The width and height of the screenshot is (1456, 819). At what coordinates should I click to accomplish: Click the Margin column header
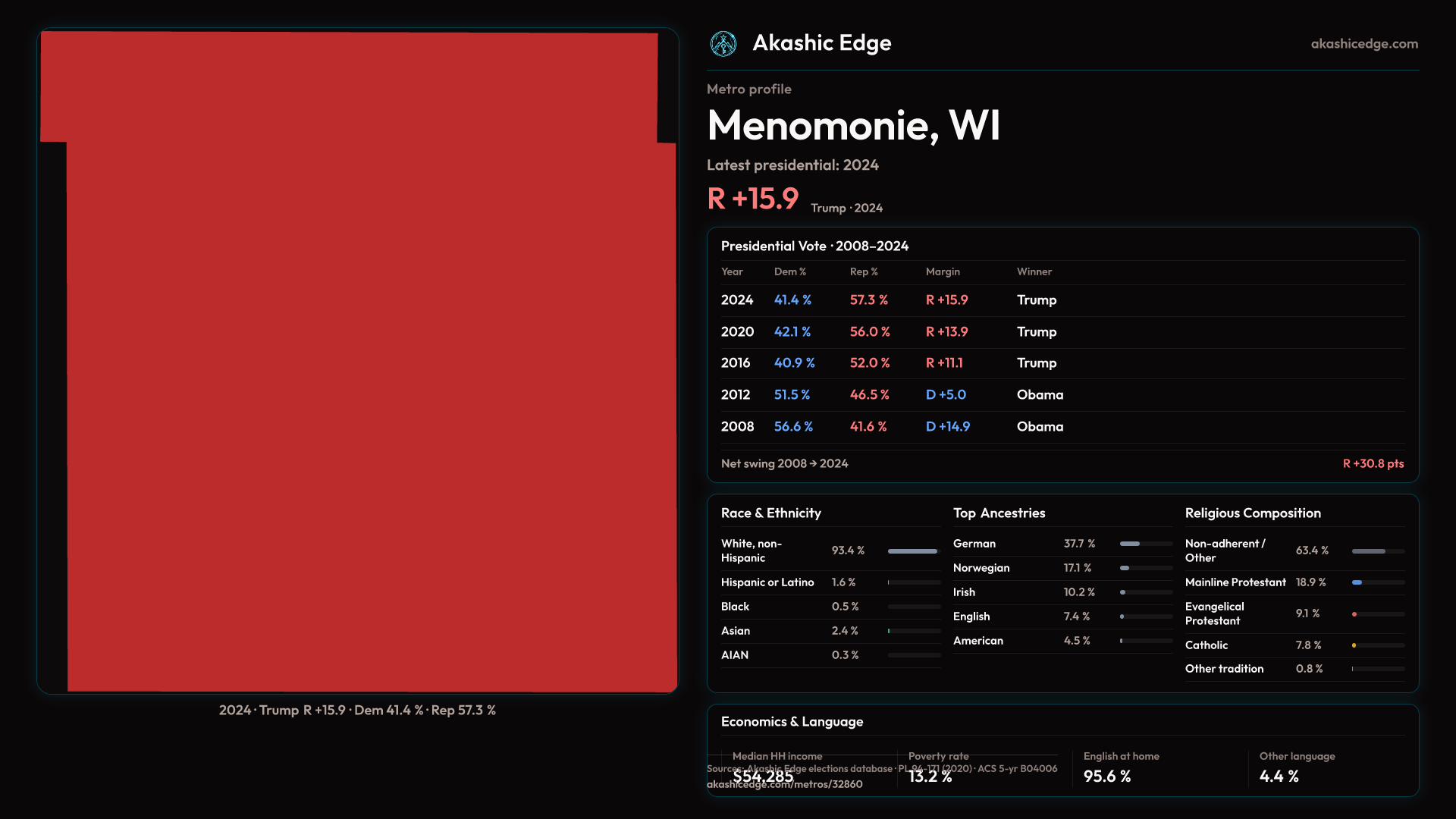point(943,271)
